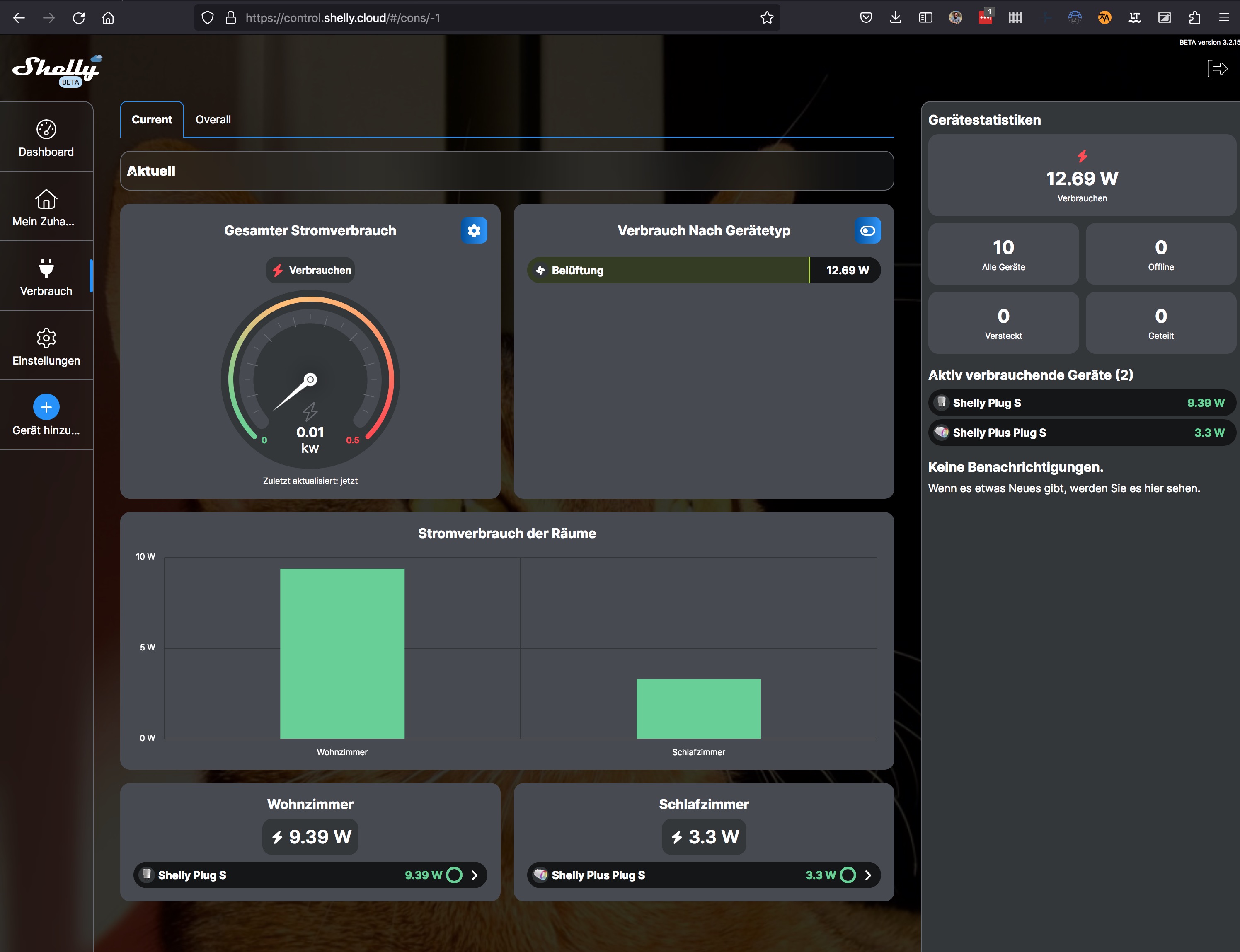Open Firefox application menu hamburger
Image resolution: width=1240 pixels, height=952 pixels.
(1223, 17)
